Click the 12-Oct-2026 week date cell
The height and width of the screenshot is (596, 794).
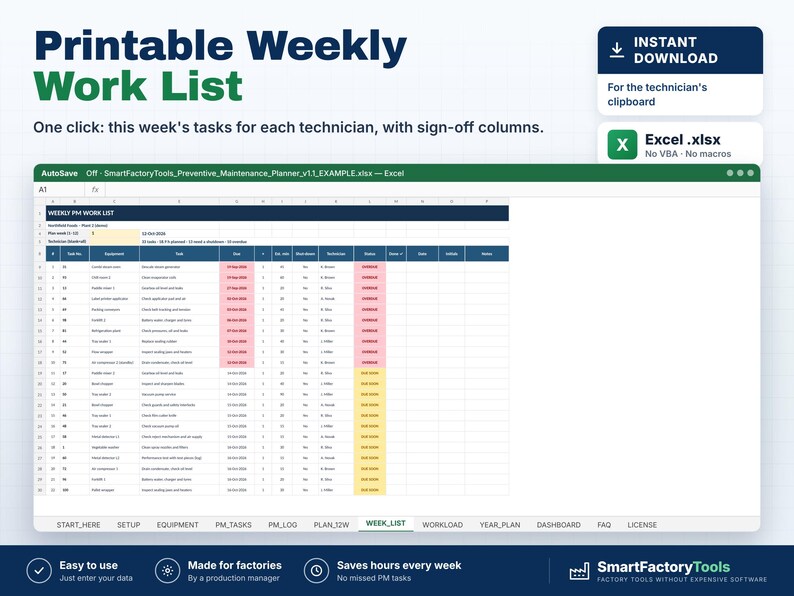tap(179, 233)
